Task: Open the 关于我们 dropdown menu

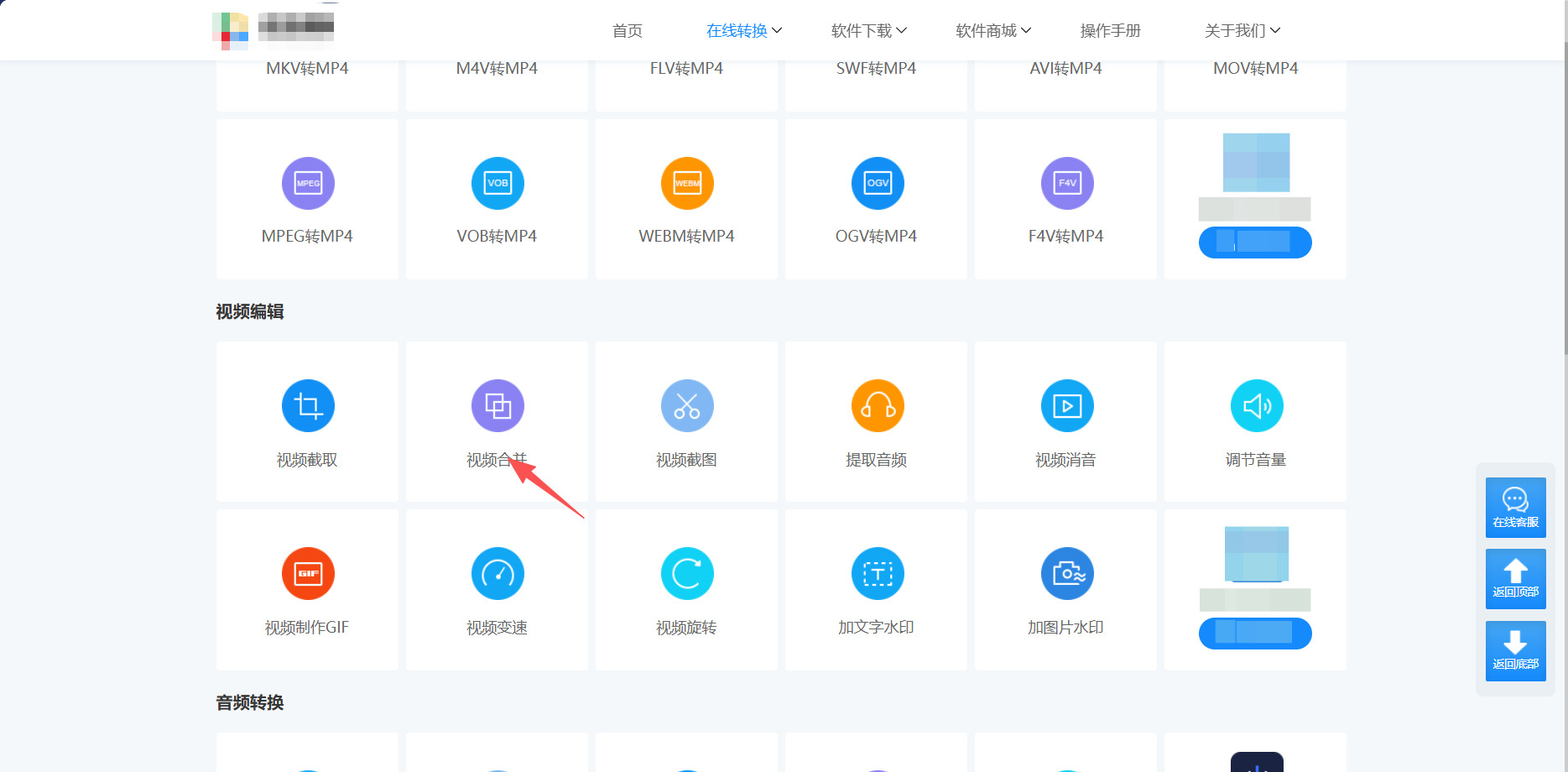Action: tap(1242, 31)
